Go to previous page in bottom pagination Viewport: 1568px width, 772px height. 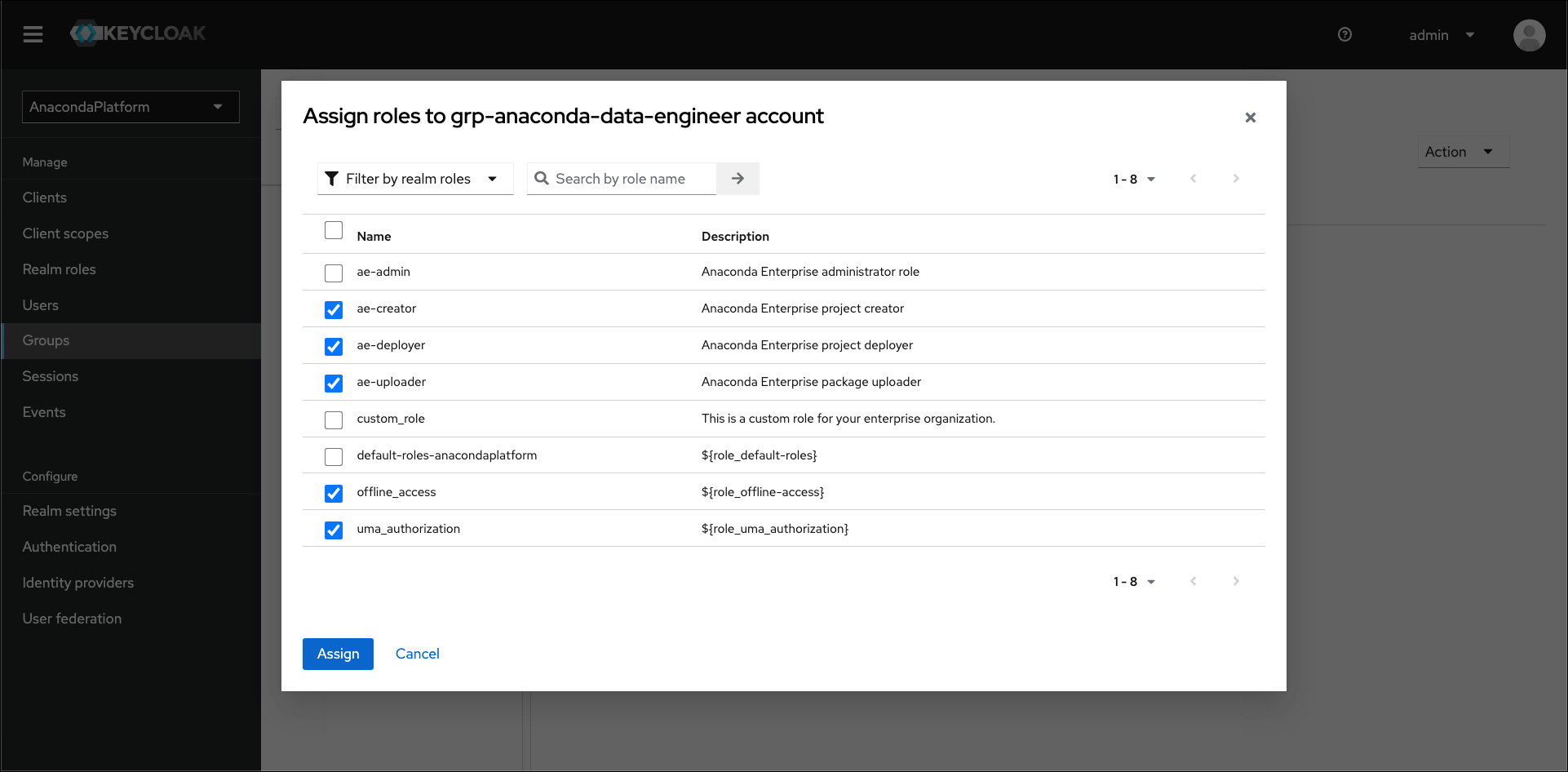[1193, 581]
